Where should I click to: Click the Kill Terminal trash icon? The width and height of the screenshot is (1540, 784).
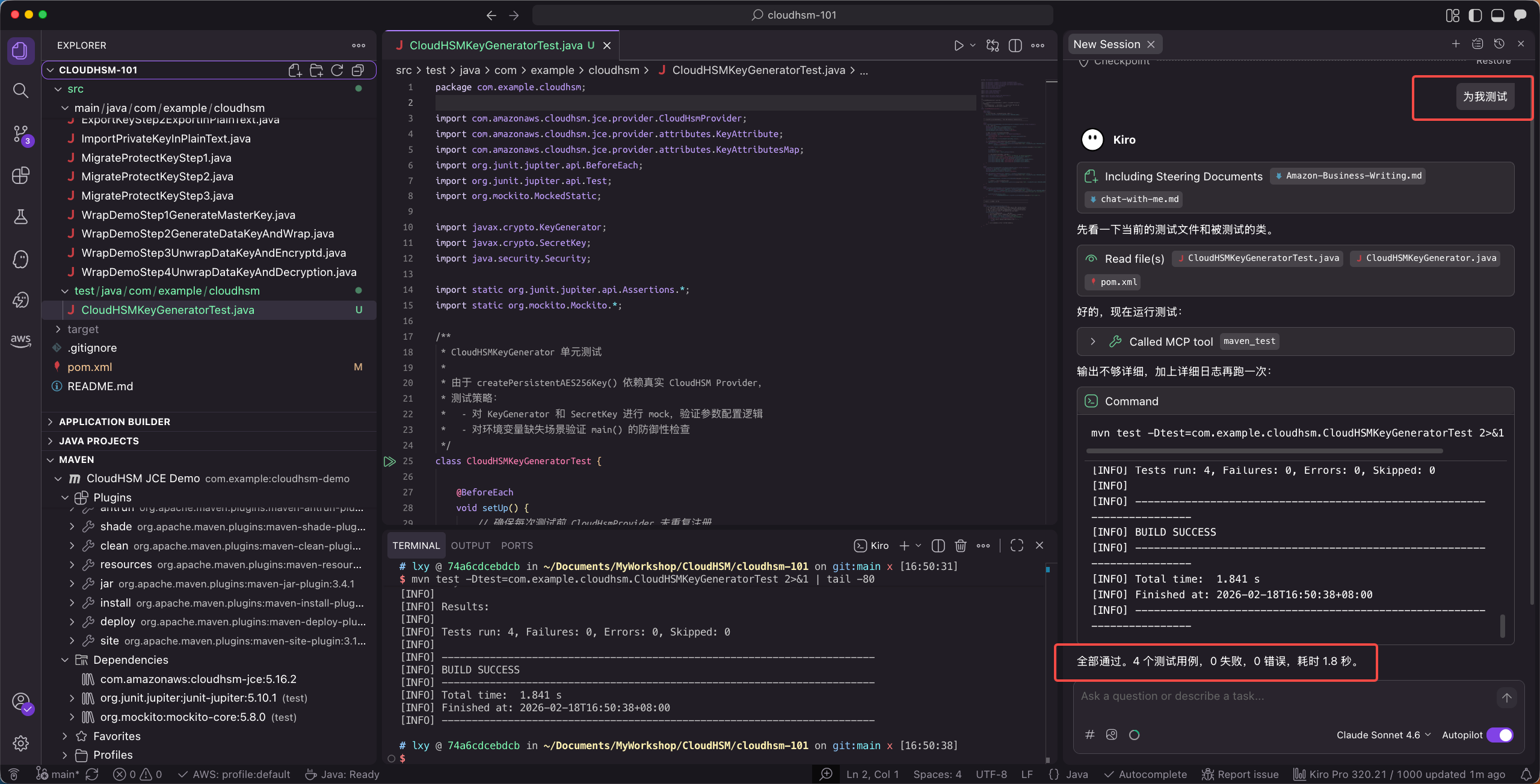click(961, 545)
